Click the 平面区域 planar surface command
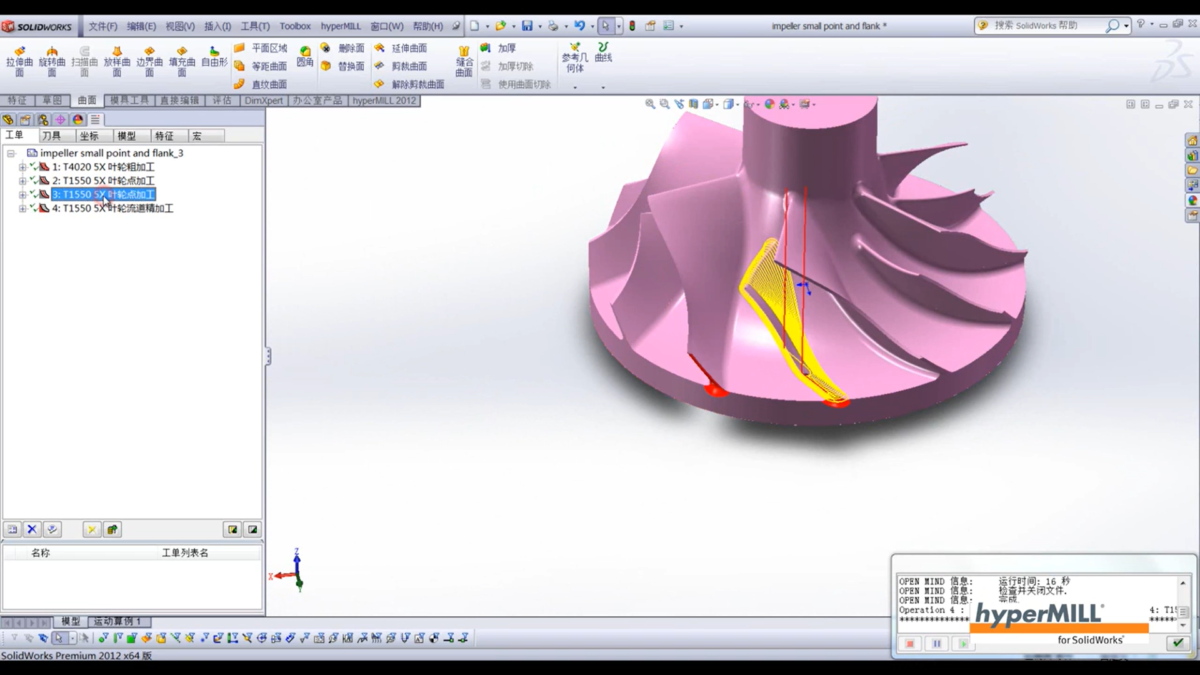Image resolution: width=1200 pixels, height=675 pixels. click(260, 48)
